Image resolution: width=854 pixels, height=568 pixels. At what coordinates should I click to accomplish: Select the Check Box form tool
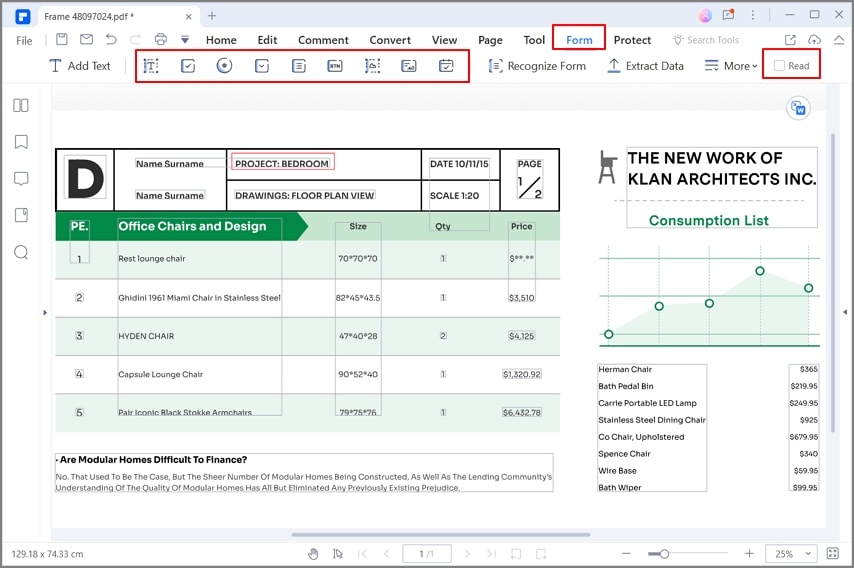click(x=188, y=66)
